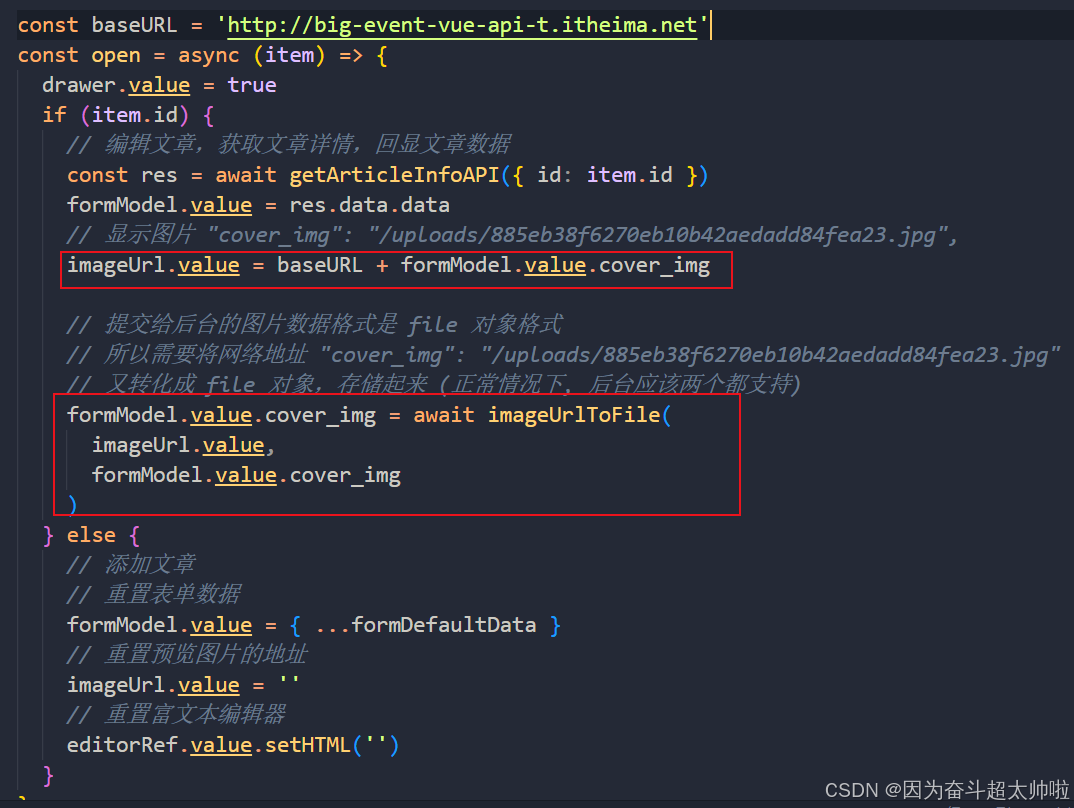Screen dimensions: 1074x808
Task: Click the '+' operator after baseURL
Action: [382, 266]
